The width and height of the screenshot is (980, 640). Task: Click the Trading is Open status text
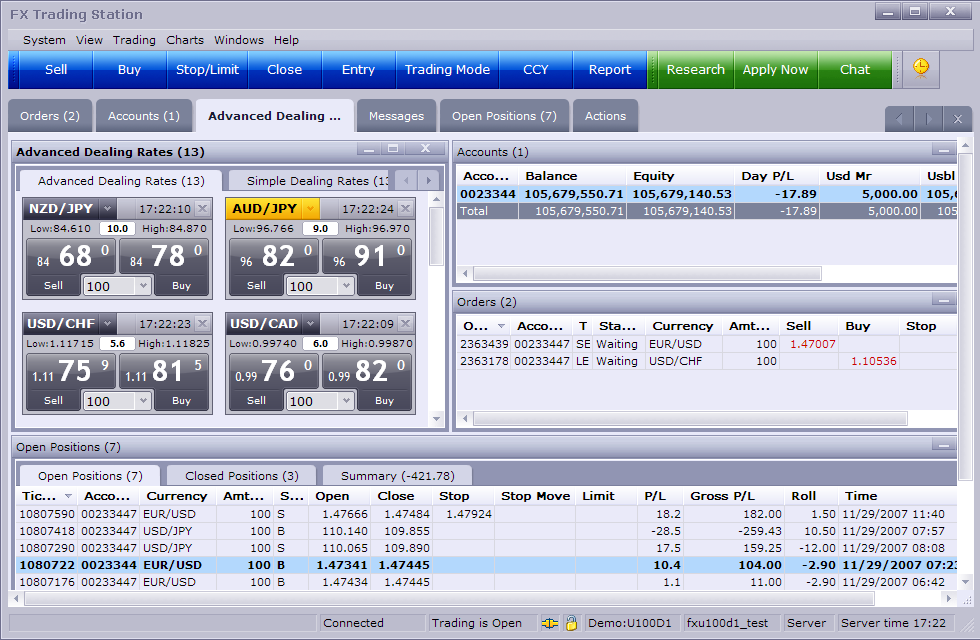tap(477, 623)
